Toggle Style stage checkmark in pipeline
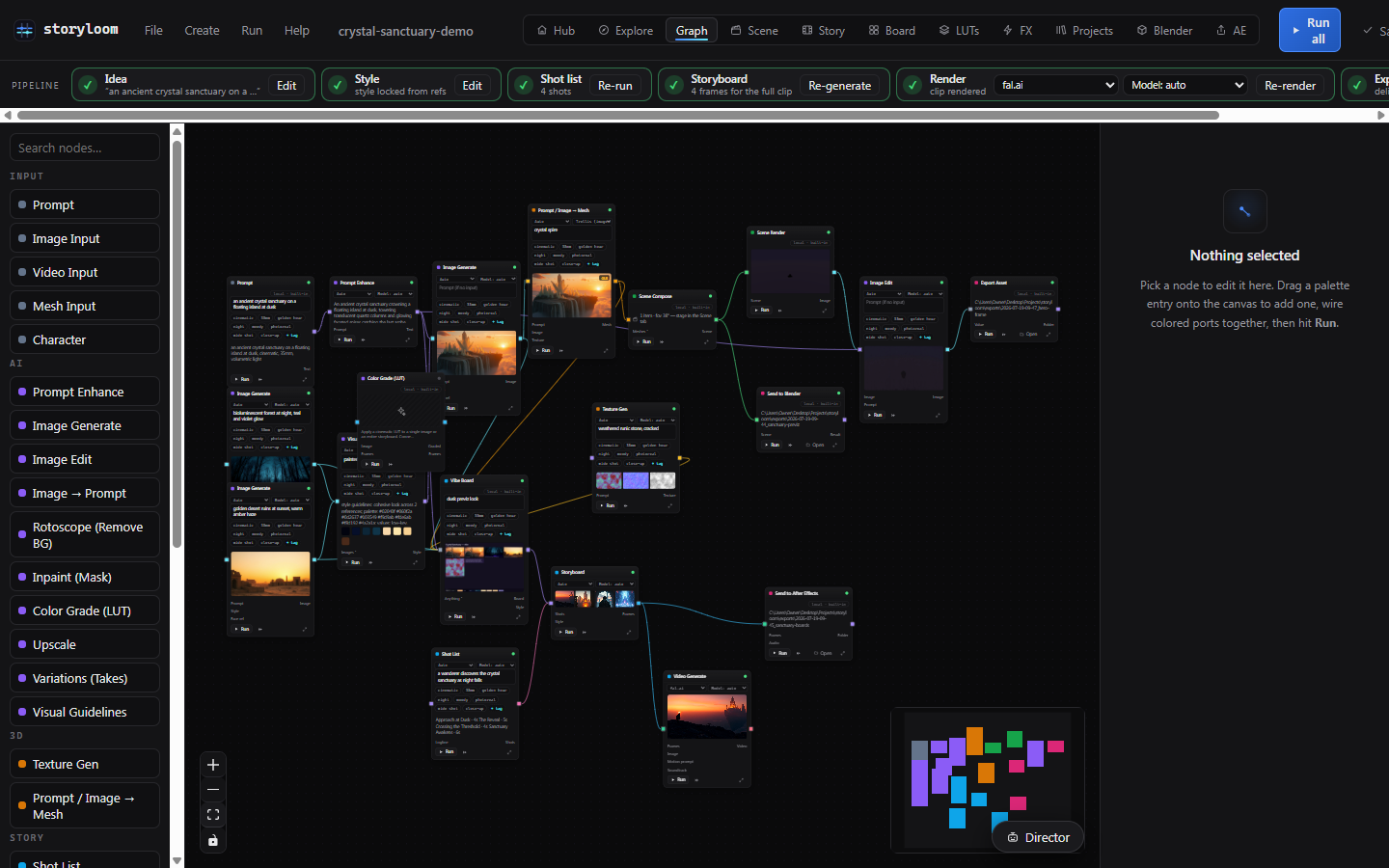The width and height of the screenshot is (1389, 868). [x=338, y=85]
